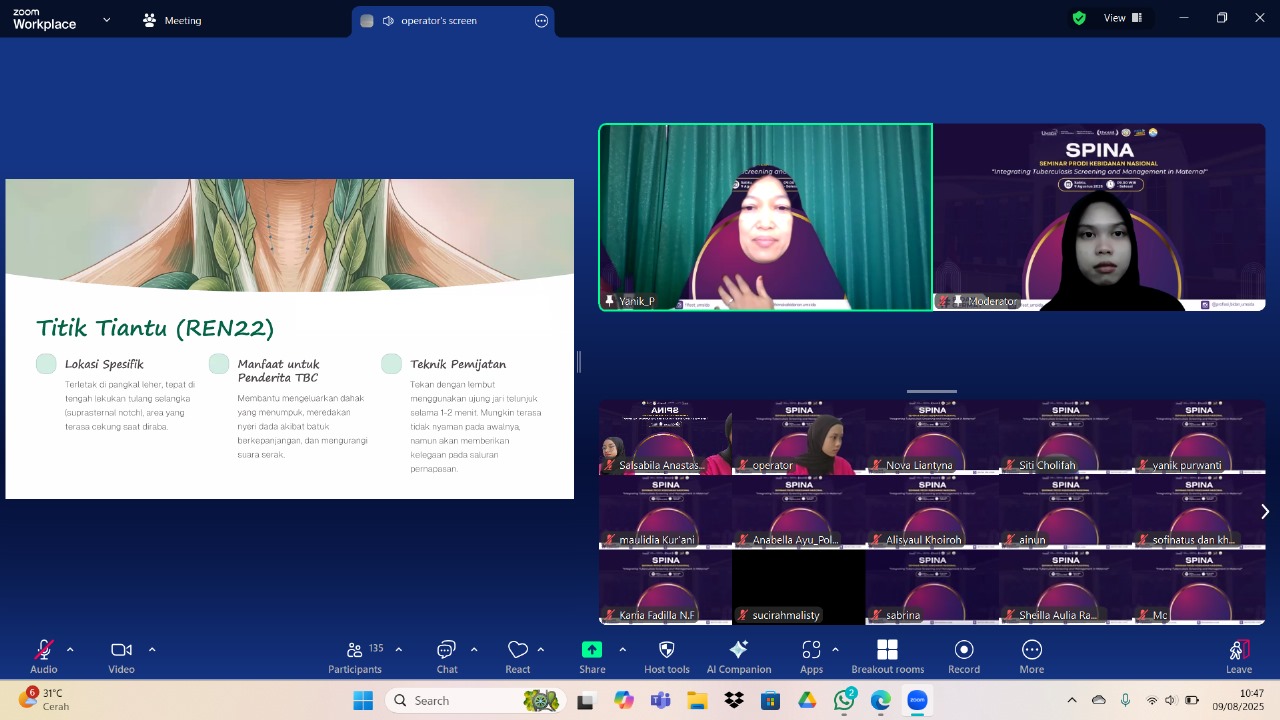Open Microsoft Teams from taskbar
1280x720 pixels.
(x=660, y=700)
